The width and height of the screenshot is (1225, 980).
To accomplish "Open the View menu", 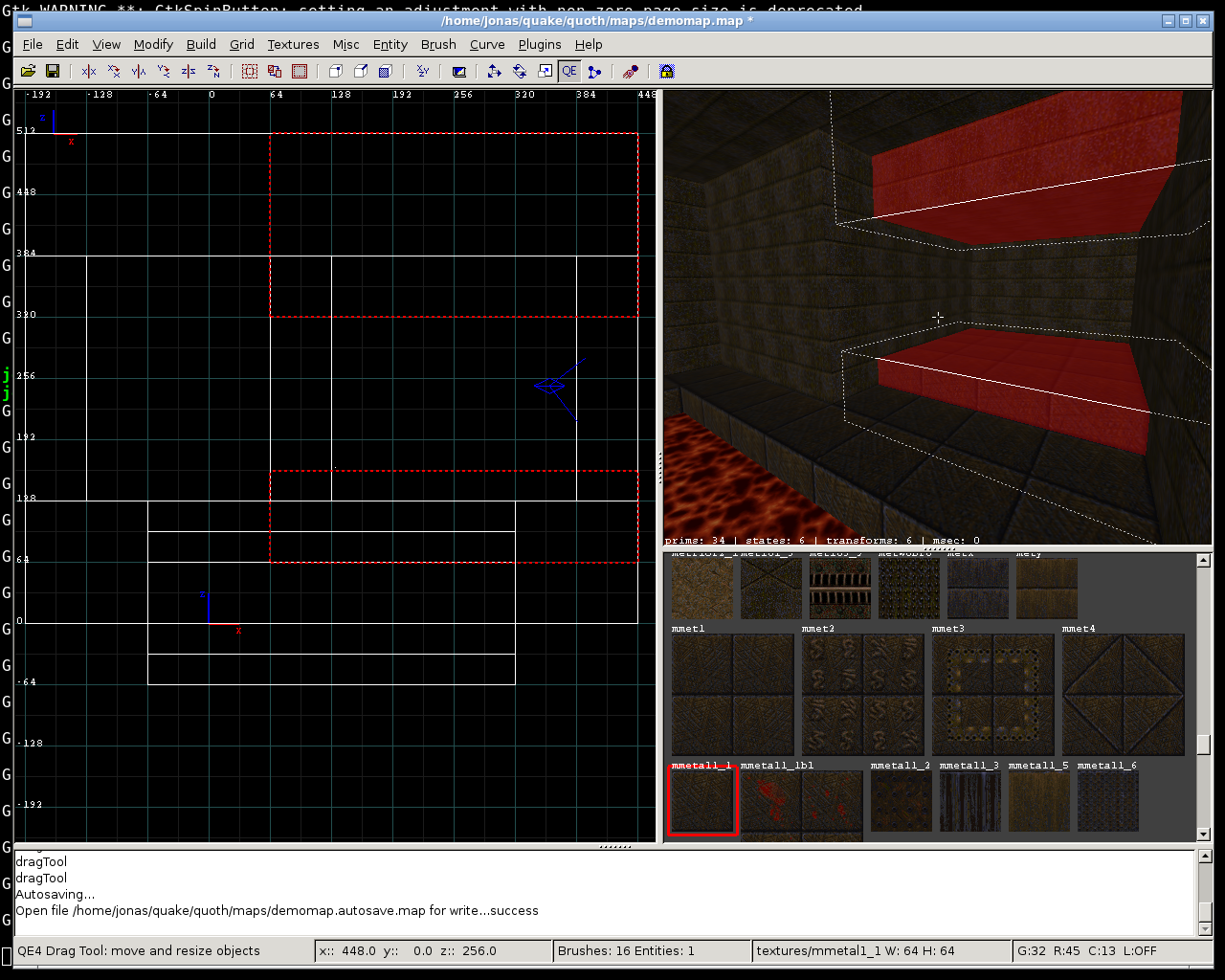I will pyautogui.click(x=106, y=44).
